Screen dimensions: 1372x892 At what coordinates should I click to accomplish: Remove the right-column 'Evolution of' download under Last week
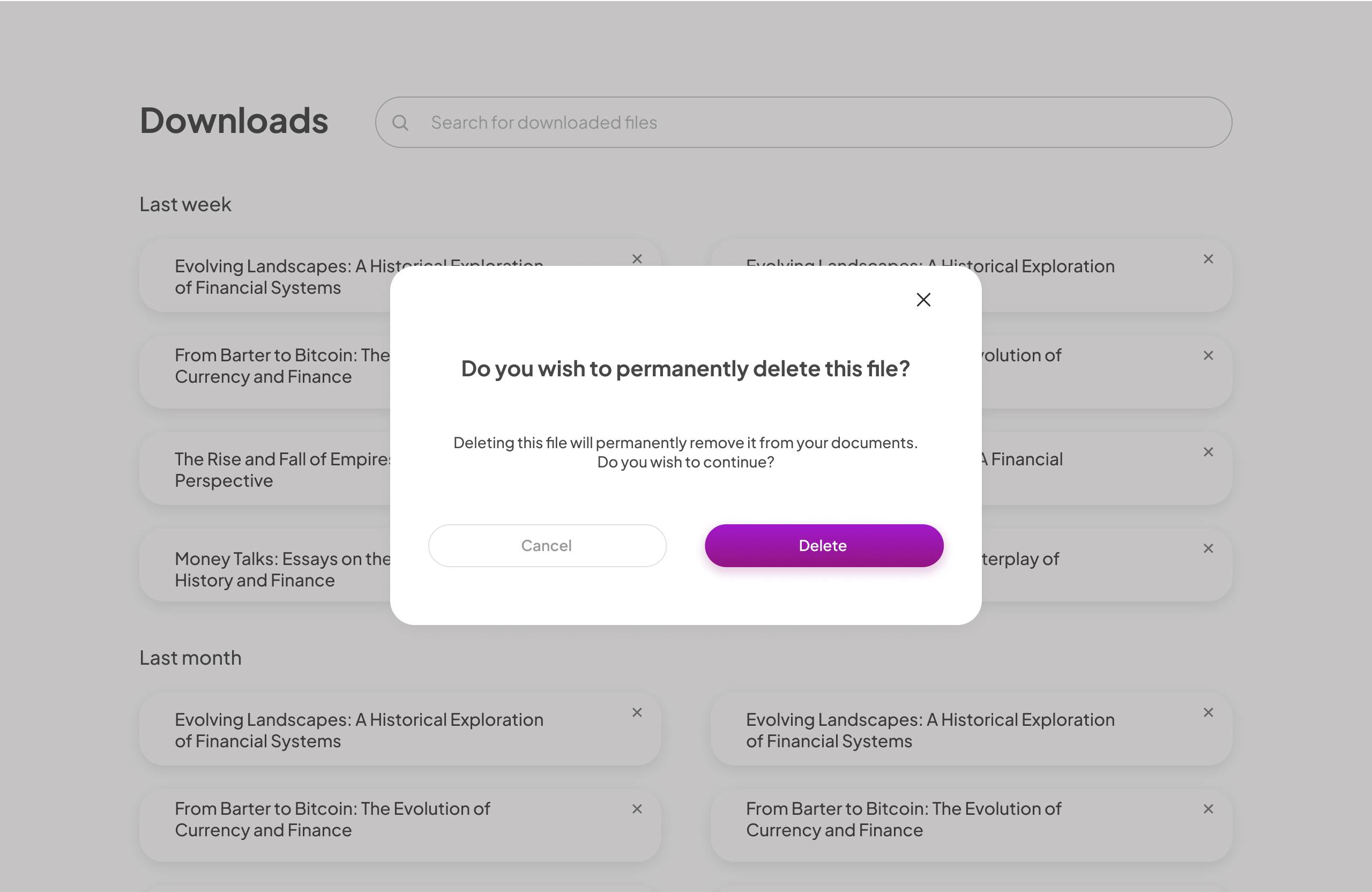coord(1209,355)
